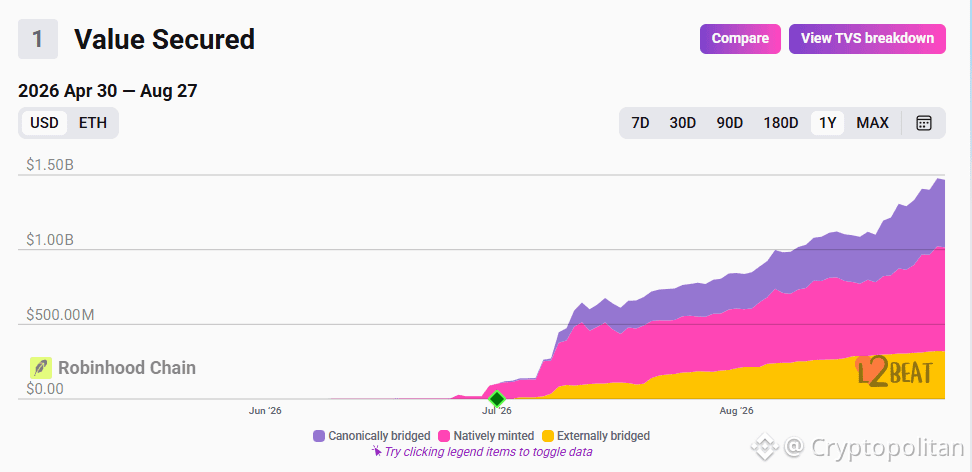This screenshot has height=472, width=972.
Task: Click the Robinhood Chain label
Action: 127,368
